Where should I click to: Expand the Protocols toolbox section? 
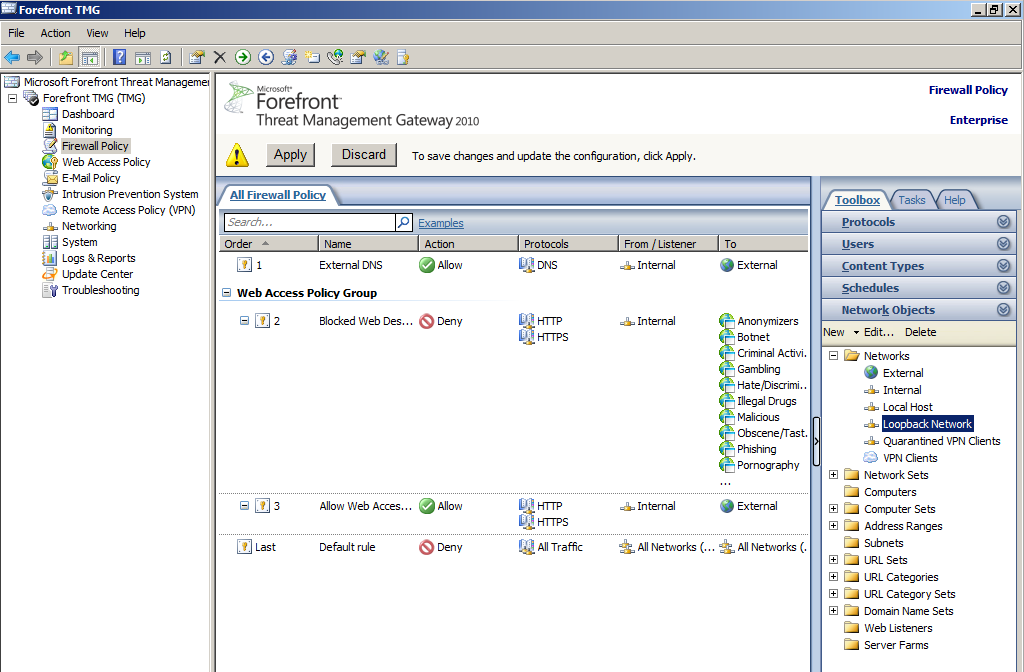click(x=1003, y=222)
